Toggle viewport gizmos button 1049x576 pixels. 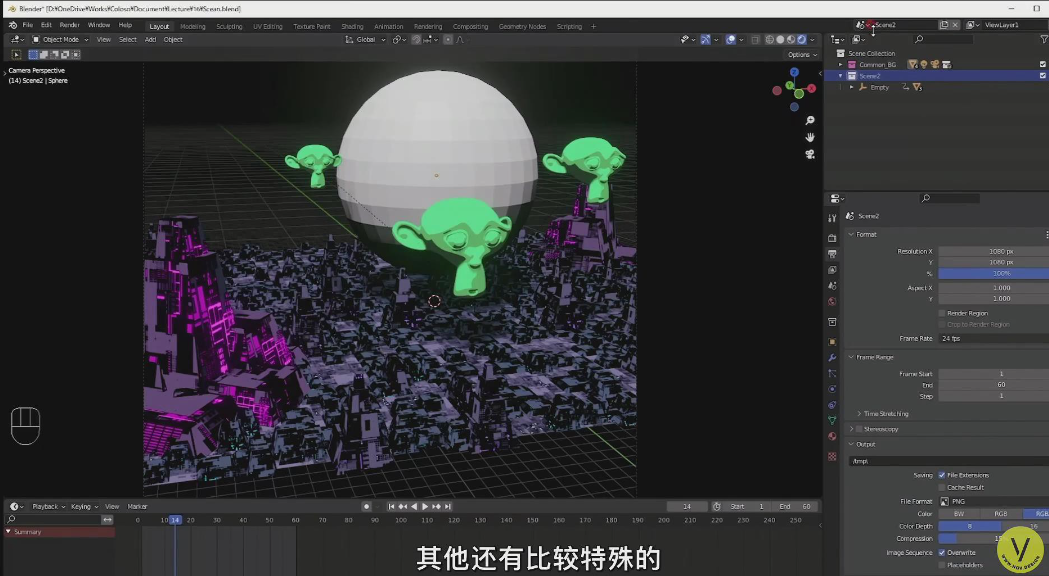[705, 39]
